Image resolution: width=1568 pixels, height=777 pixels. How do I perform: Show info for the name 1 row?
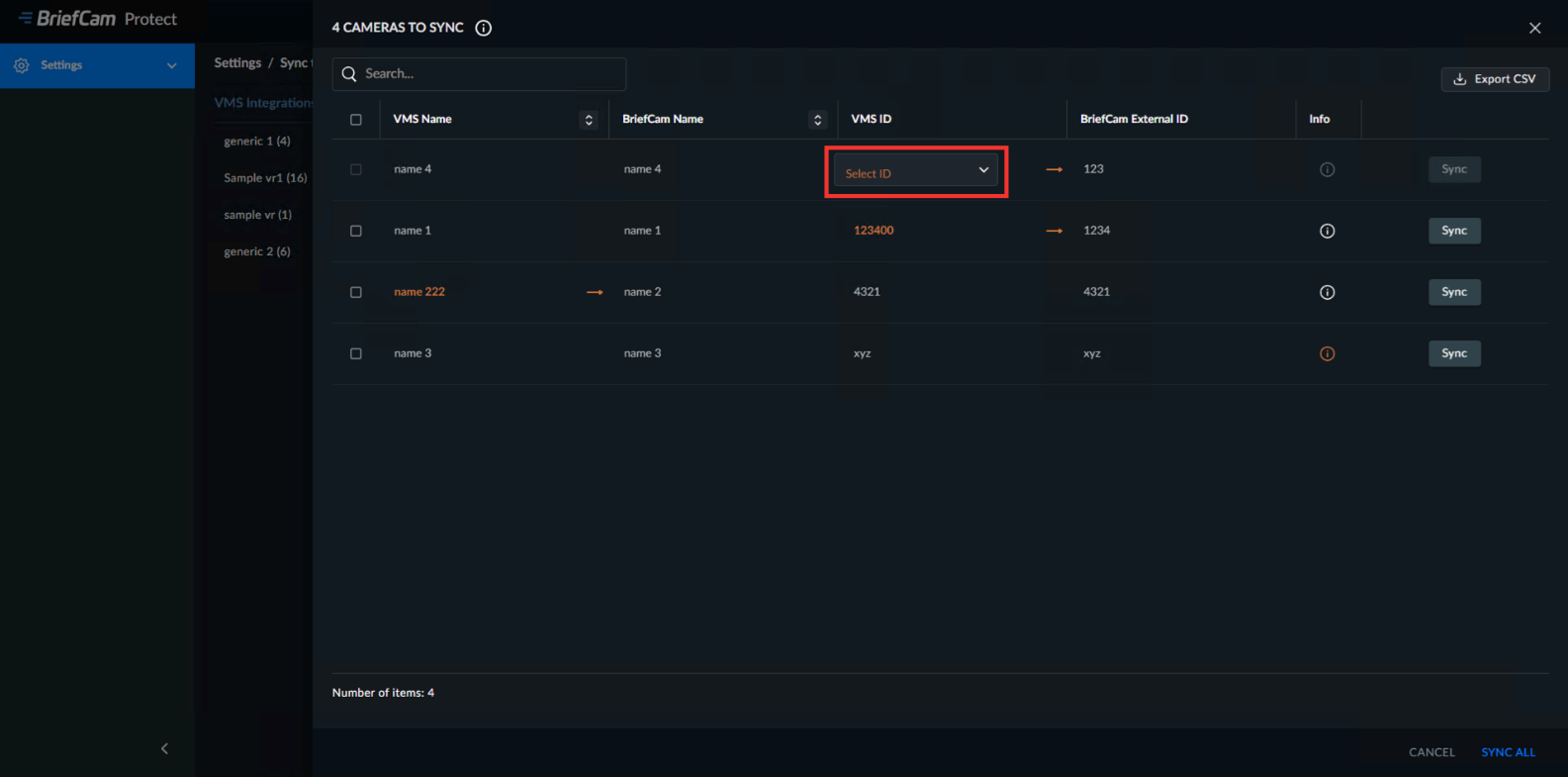pos(1328,231)
